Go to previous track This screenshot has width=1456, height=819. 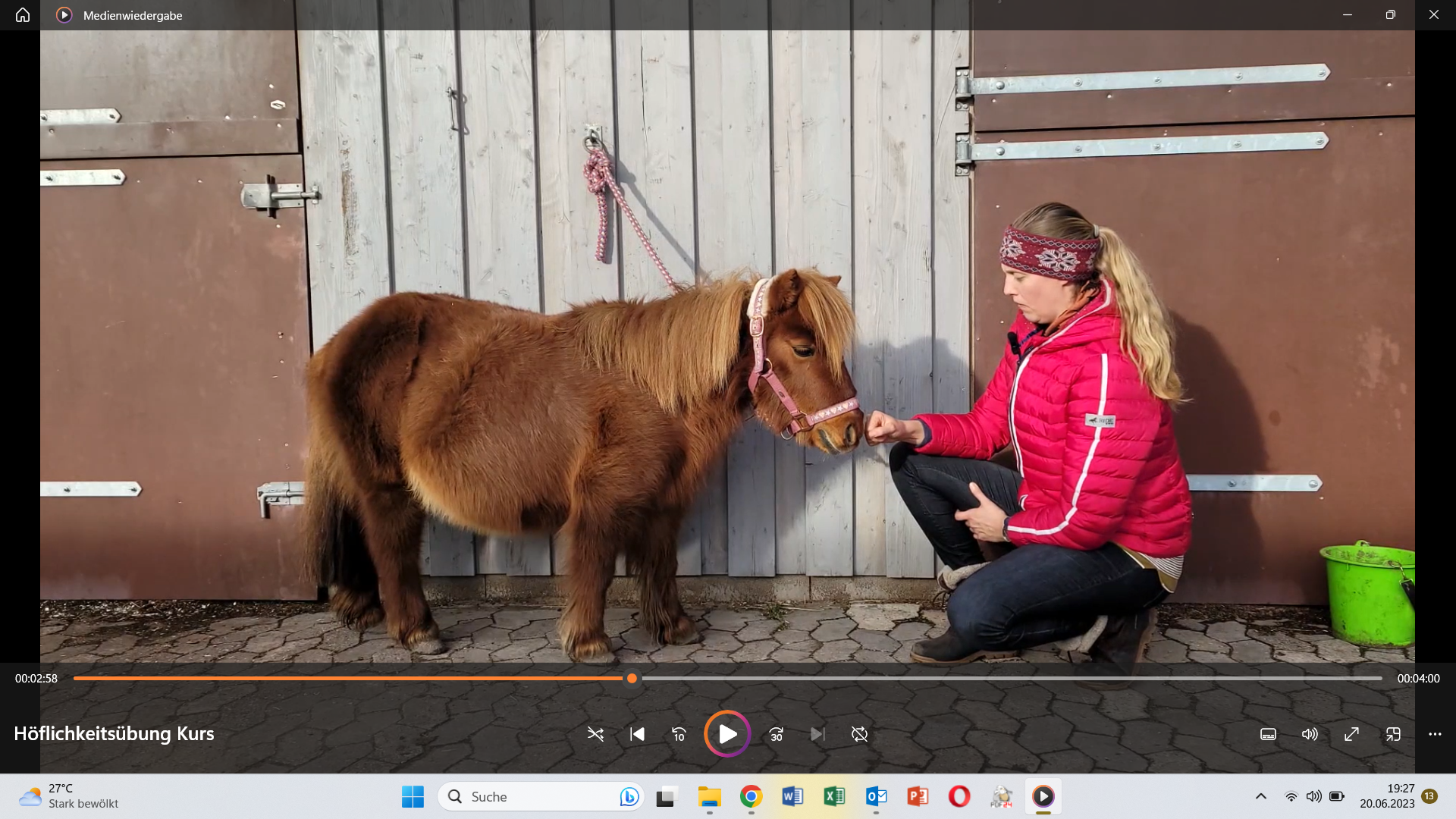[637, 734]
